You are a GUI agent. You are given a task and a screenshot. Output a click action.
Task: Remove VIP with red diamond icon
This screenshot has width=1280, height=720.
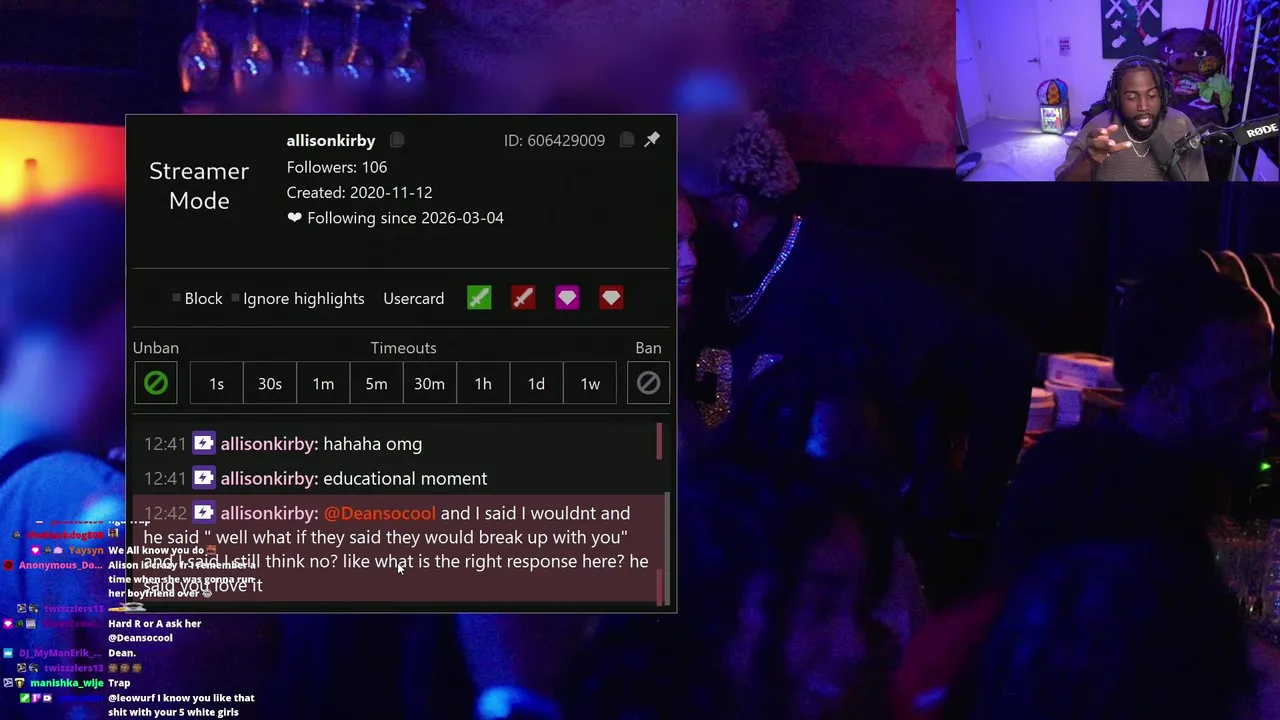(x=611, y=298)
